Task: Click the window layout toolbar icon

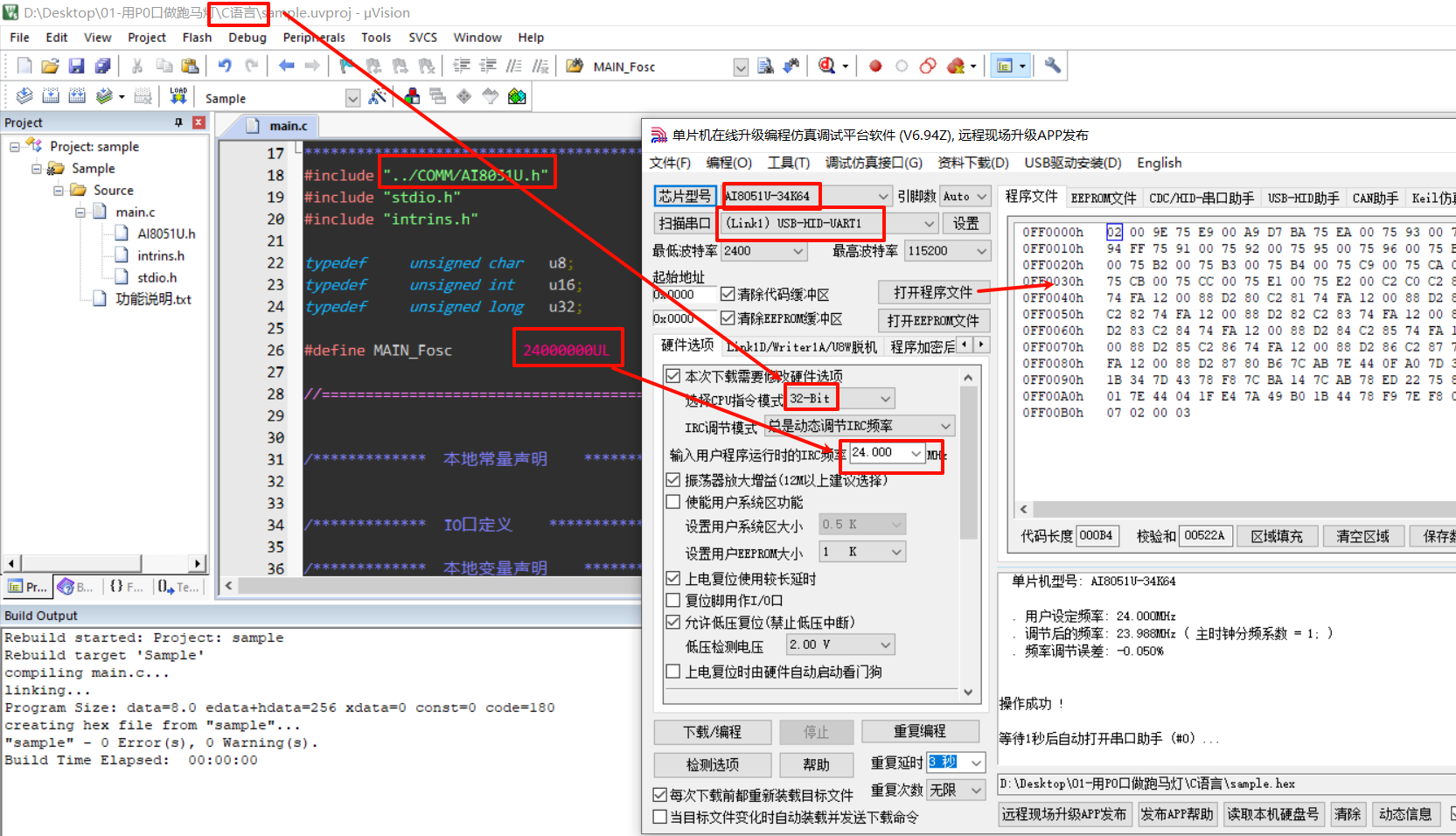Action: coord(1006,66)
